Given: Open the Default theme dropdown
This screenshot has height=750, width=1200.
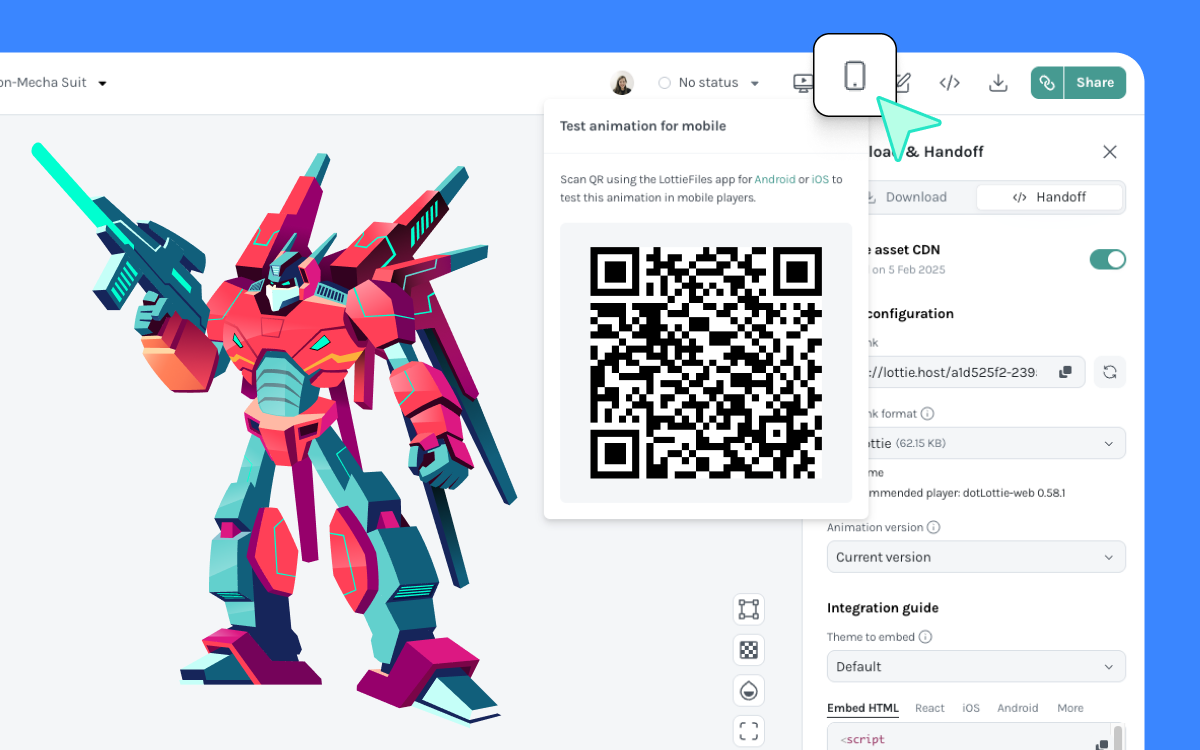Looking at the screenshot, I should (976, 666).
